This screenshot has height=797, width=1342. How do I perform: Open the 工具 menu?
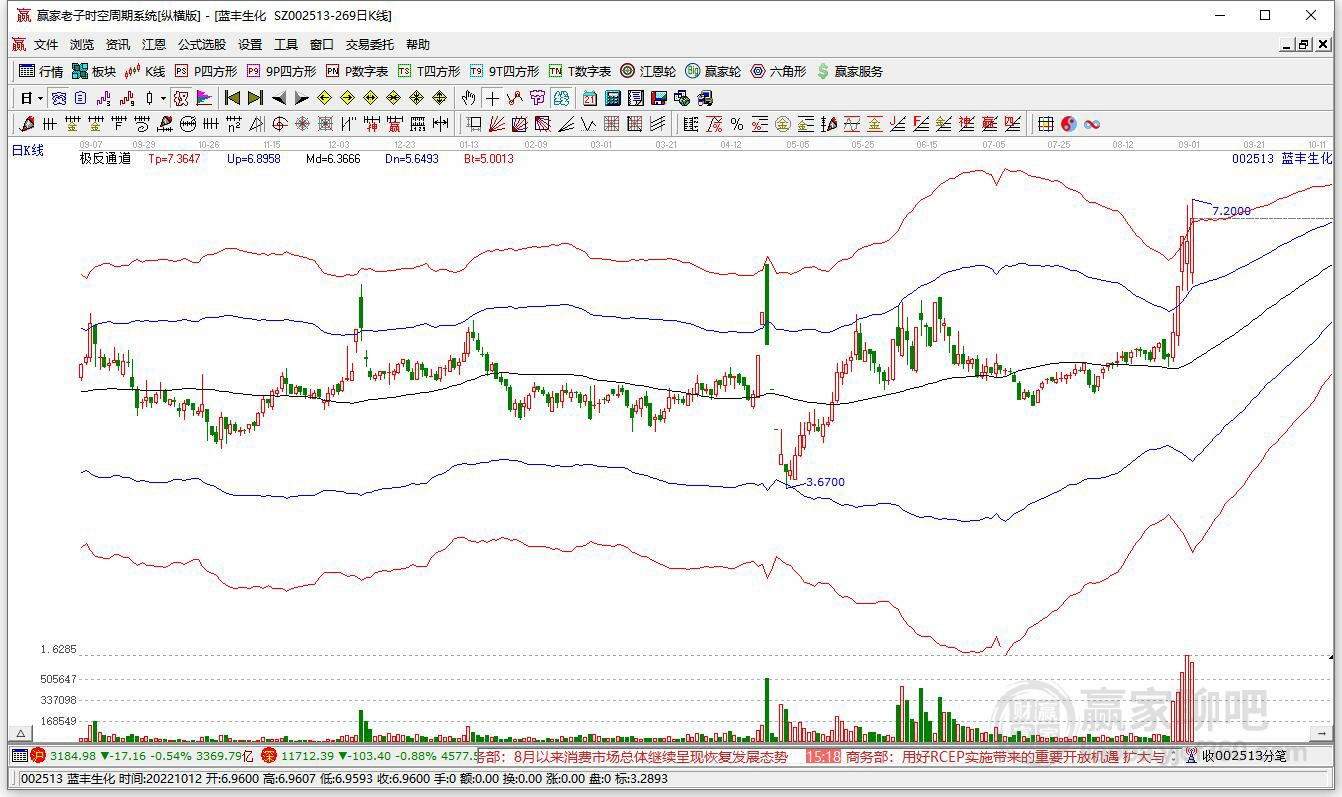[286, 45]
